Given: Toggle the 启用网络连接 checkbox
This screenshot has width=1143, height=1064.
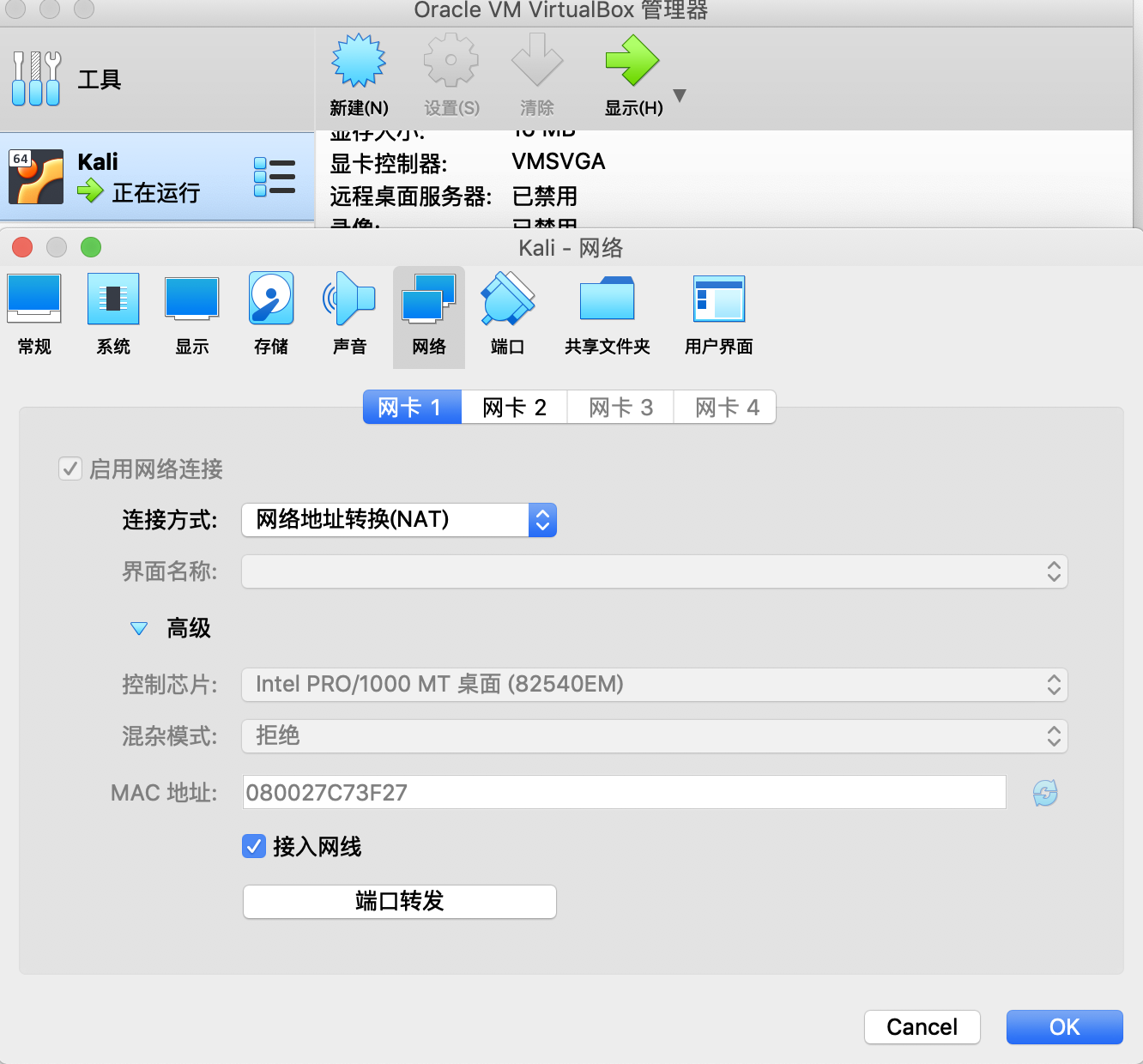Looking at the screenshot, I should [x=70, y=469].
